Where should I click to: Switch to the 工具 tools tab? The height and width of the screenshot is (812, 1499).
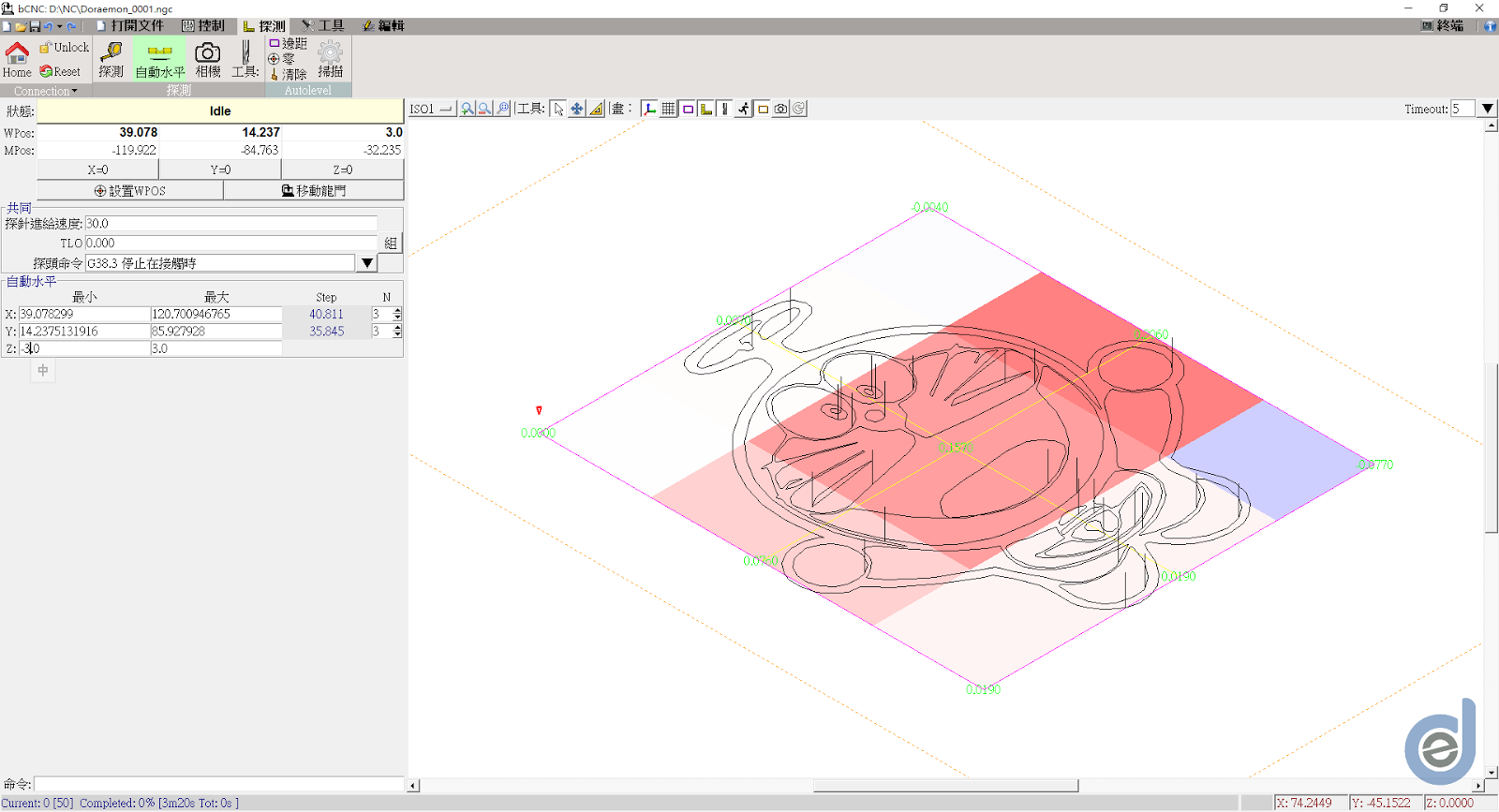coord(323,26)
